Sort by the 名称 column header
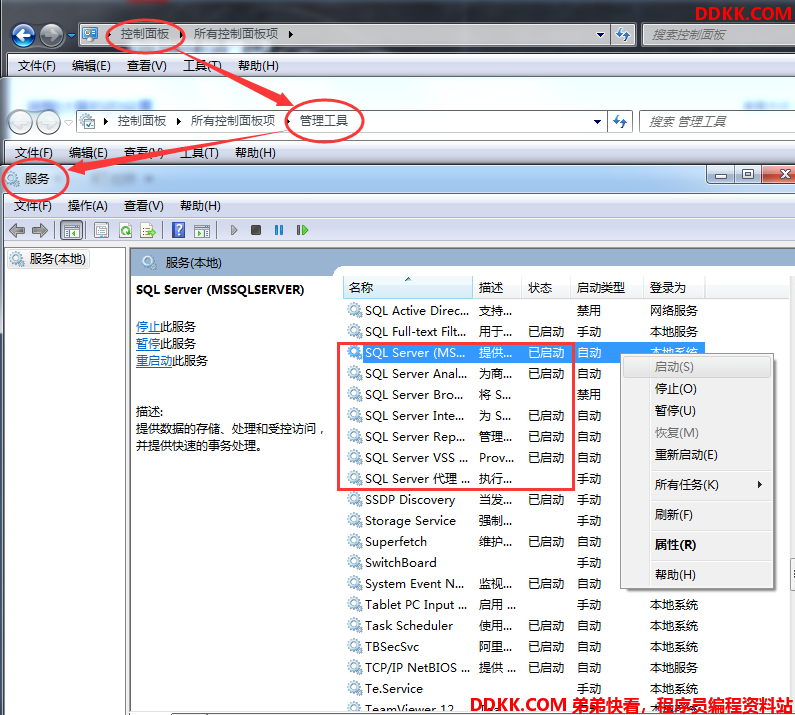Viewport: 795px width, 715px height. (x=408, y=288)
